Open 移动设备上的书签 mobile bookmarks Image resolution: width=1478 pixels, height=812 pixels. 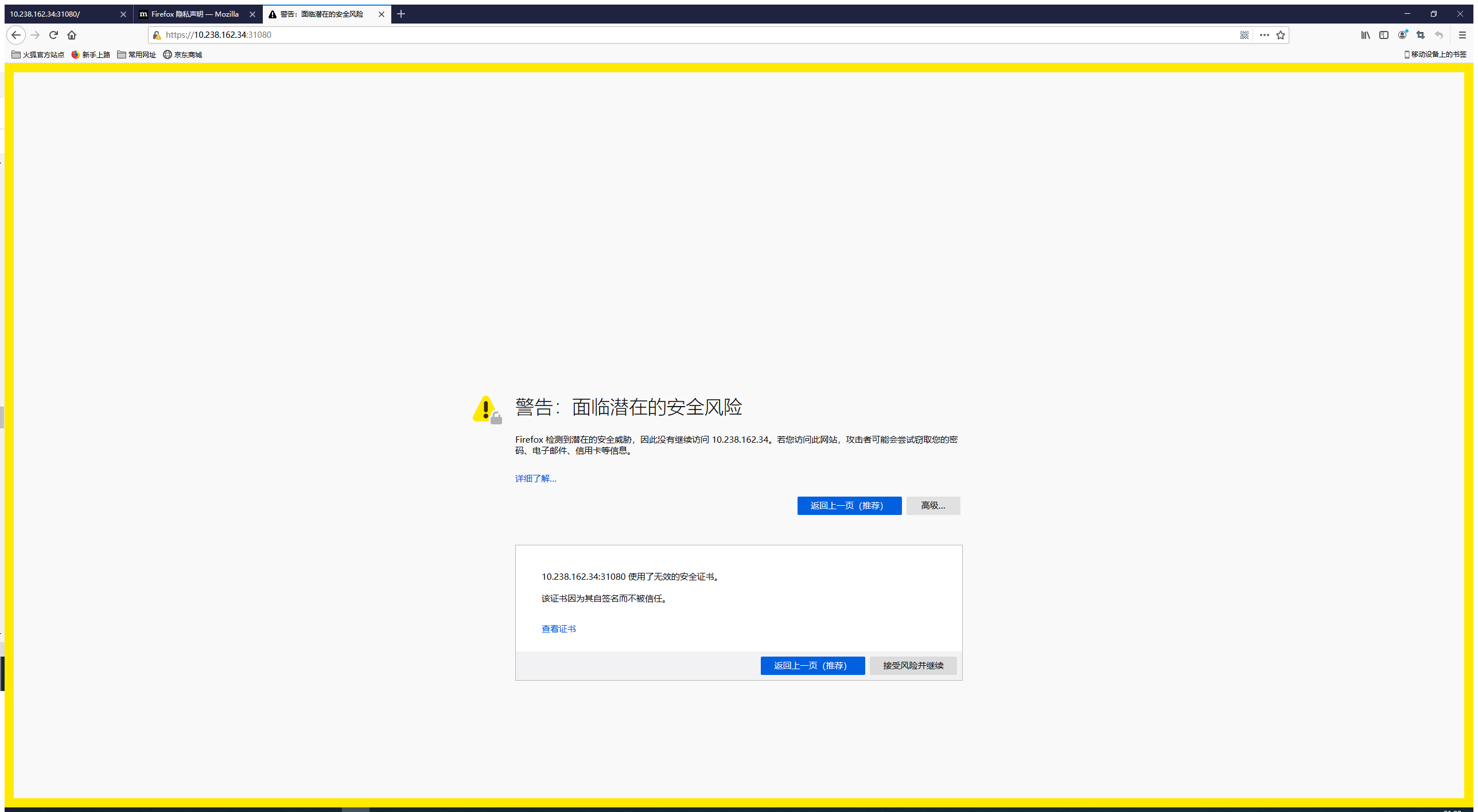tap(1436, 54)
